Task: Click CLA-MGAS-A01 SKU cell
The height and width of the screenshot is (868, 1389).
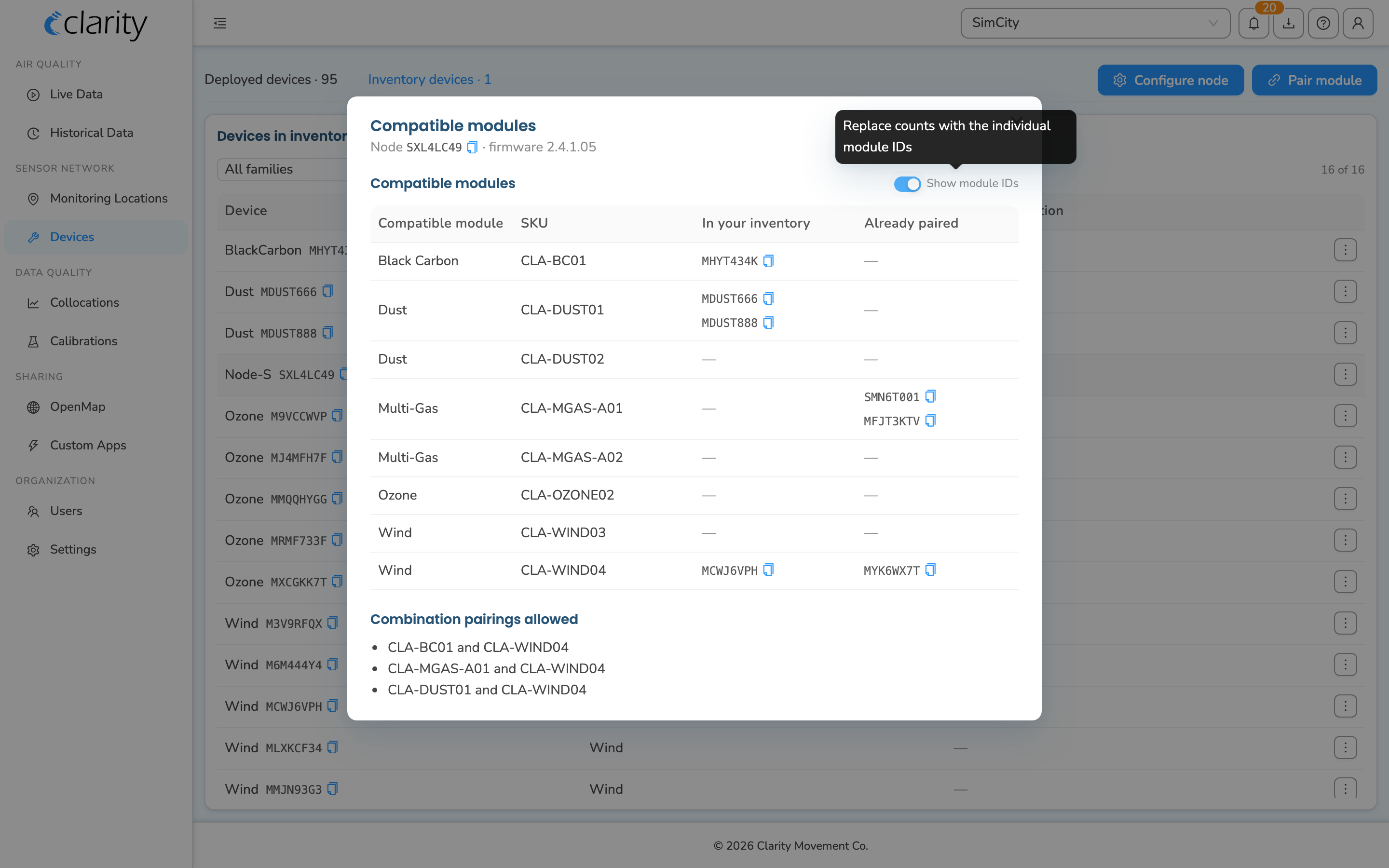Action: (571, 408)
